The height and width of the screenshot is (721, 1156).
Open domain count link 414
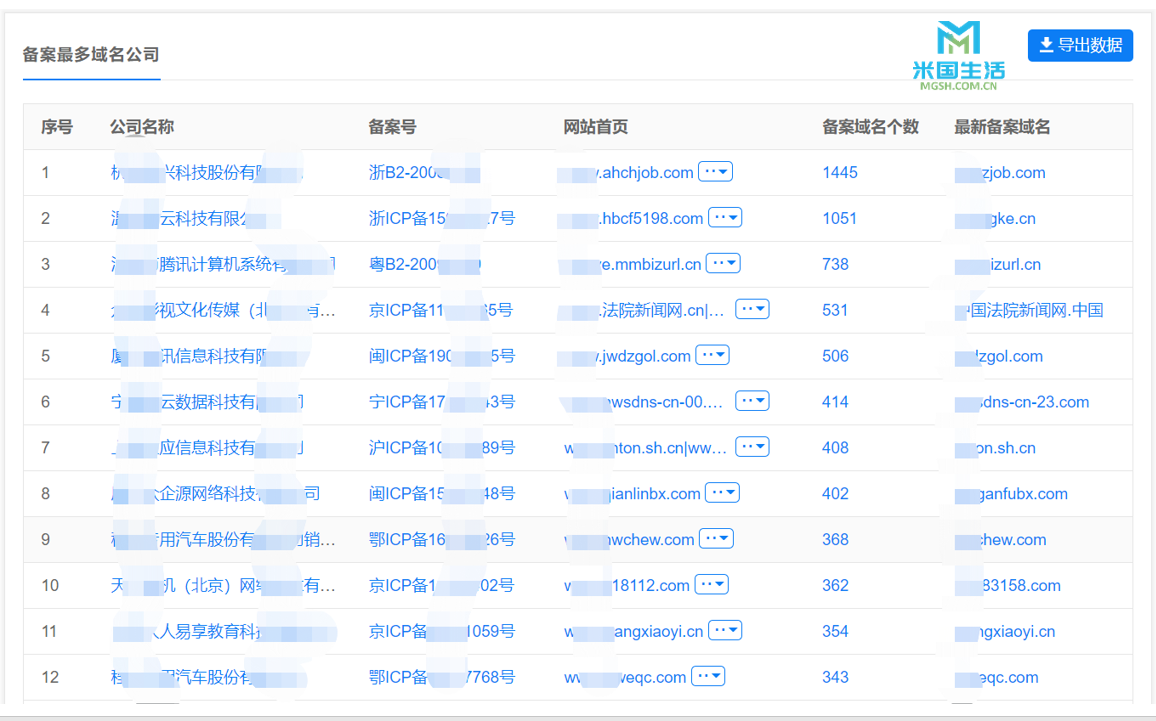pos(835,402)
